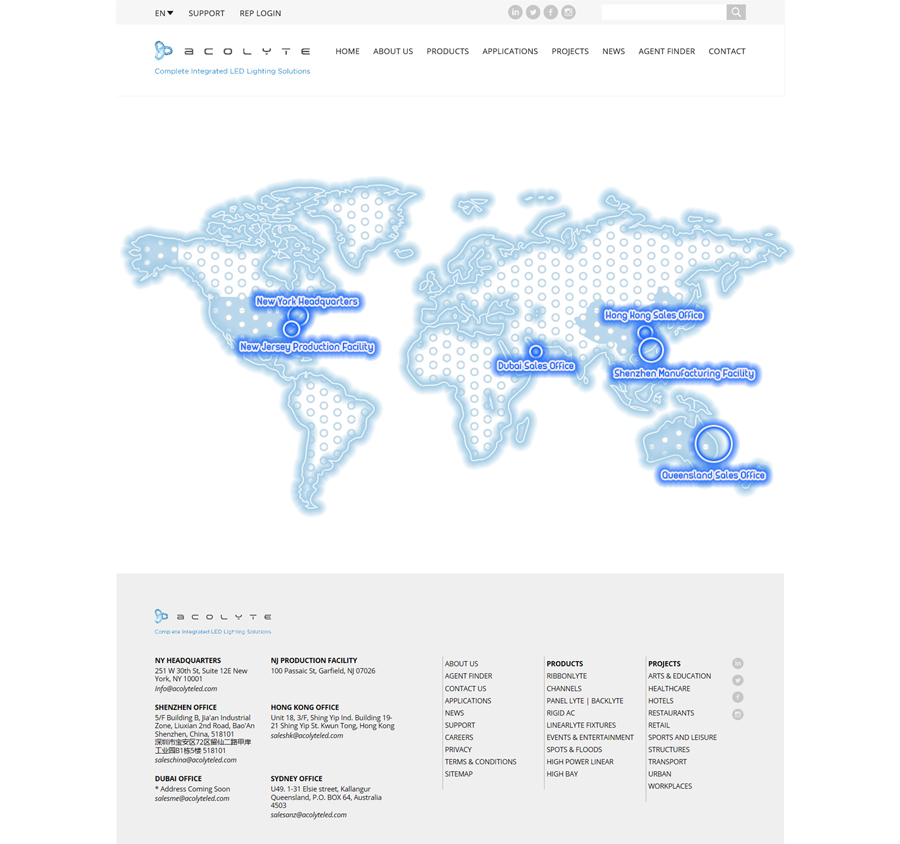This screenshot has height=844, width=900.
Task: Click the Acolyte logo in header
Action: [x=232, y=57]
